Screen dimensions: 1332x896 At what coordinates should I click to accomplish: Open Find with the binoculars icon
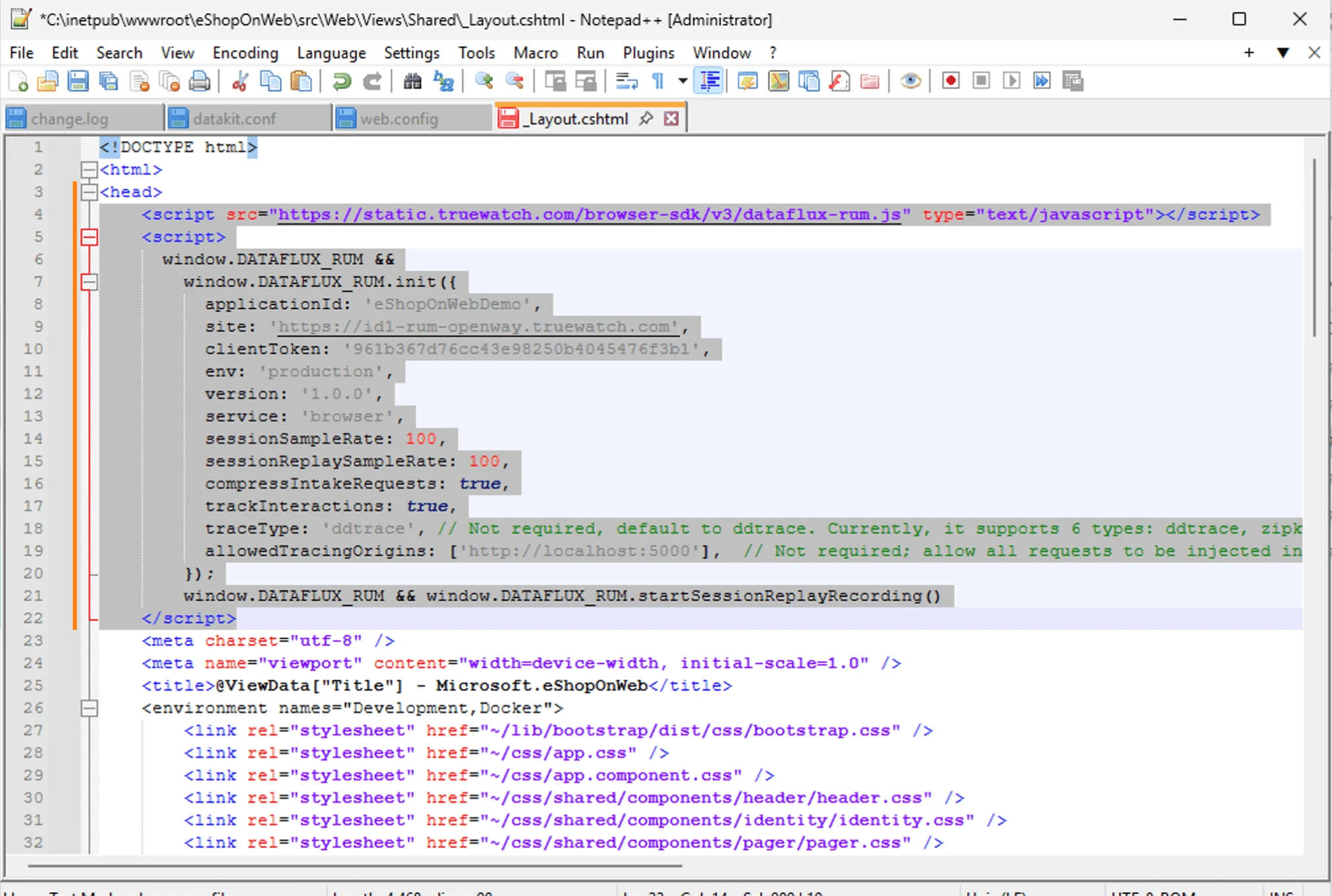pyautogui.click(x=412, y=82)
